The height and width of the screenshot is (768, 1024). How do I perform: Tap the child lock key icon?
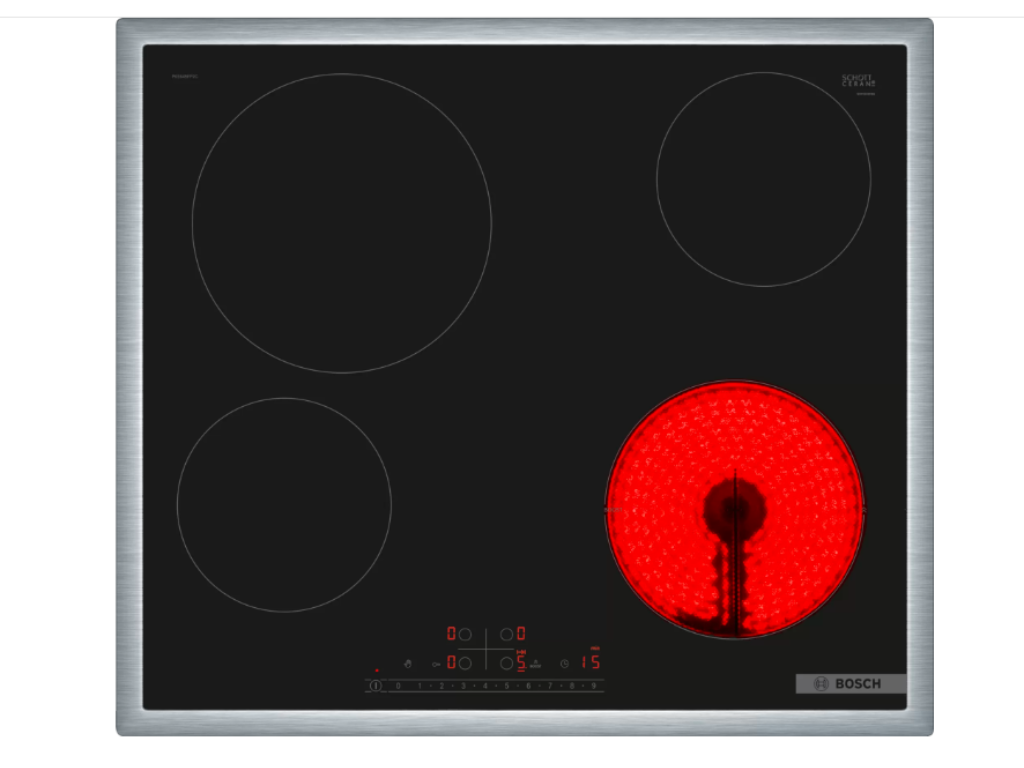437,664
